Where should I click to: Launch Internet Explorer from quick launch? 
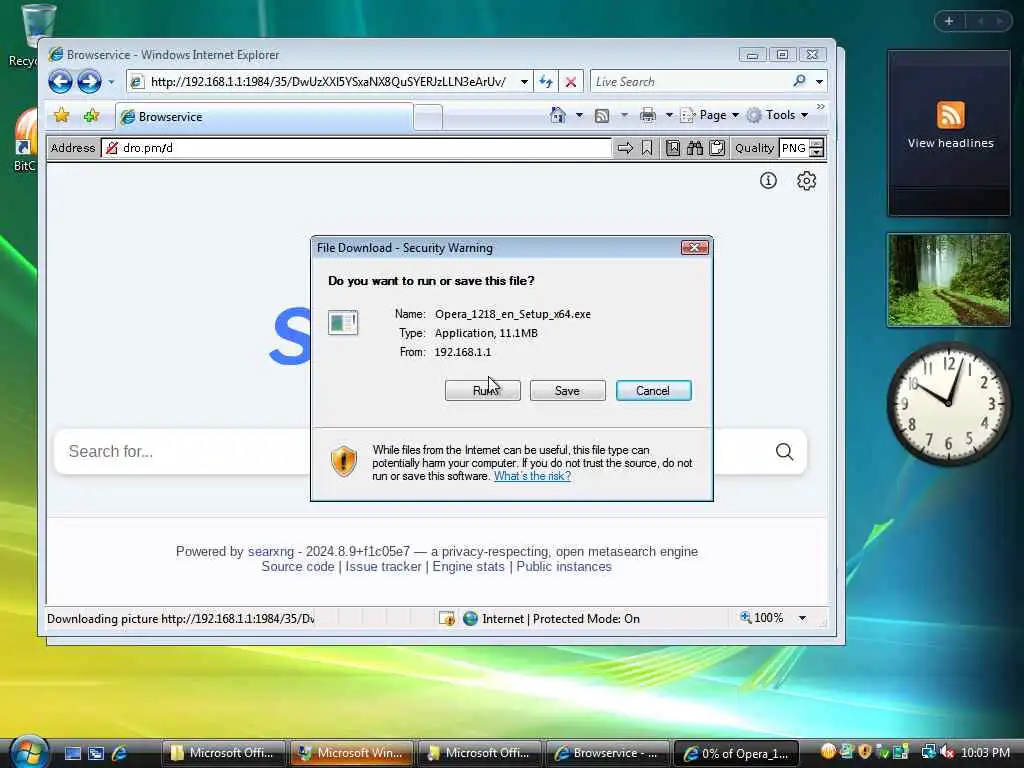(x=120, y=753)
